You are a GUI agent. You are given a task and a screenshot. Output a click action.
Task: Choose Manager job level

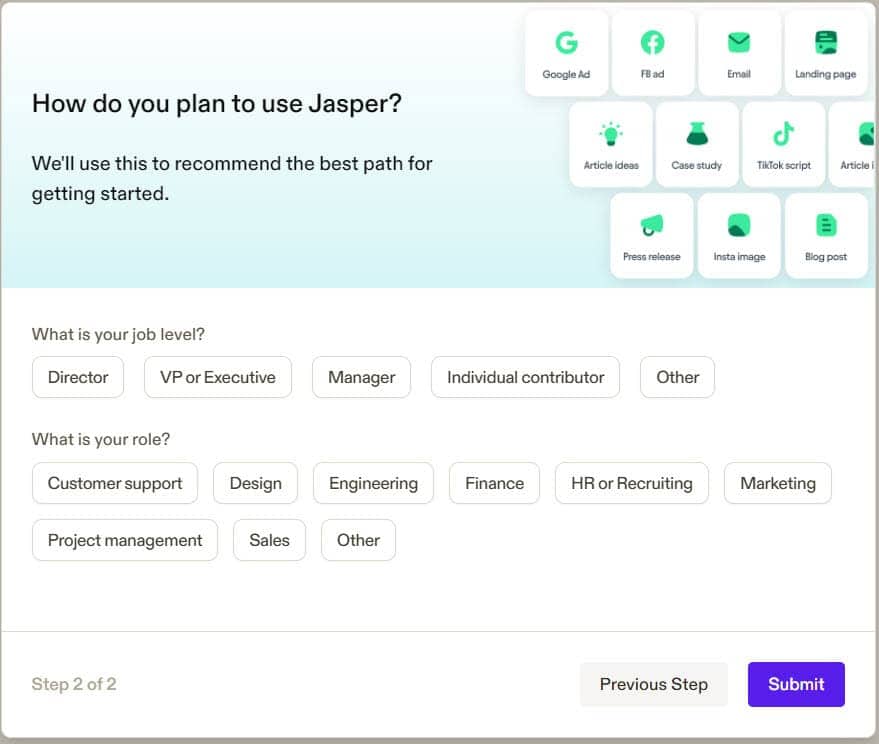click(362, 377)
